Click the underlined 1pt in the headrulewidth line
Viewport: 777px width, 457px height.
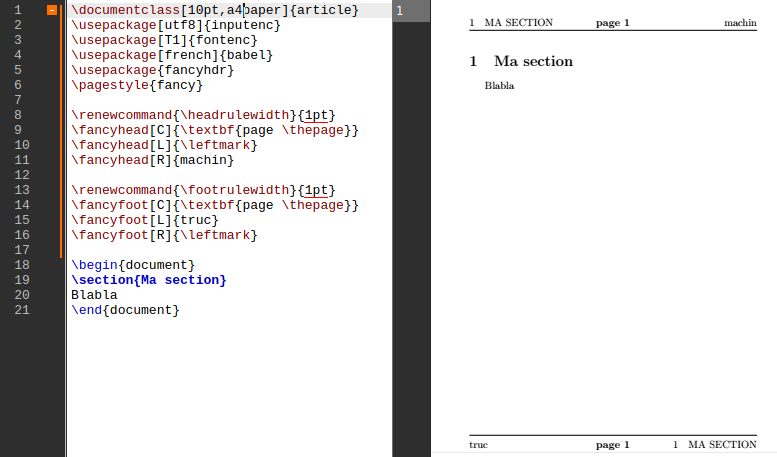316,115
